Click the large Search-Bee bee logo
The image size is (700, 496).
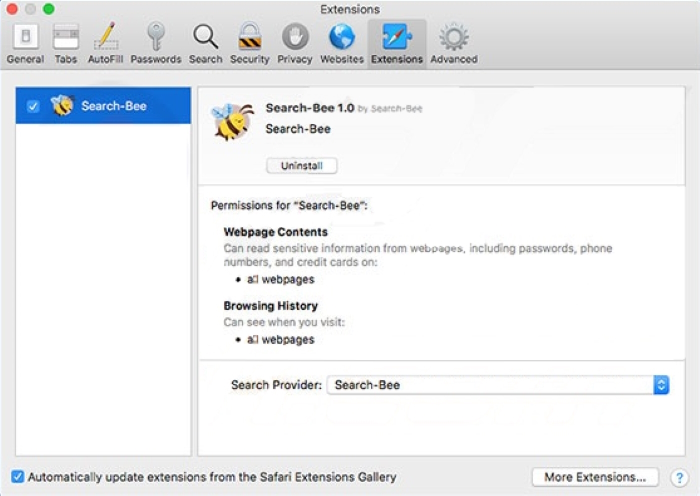(232, 121)
